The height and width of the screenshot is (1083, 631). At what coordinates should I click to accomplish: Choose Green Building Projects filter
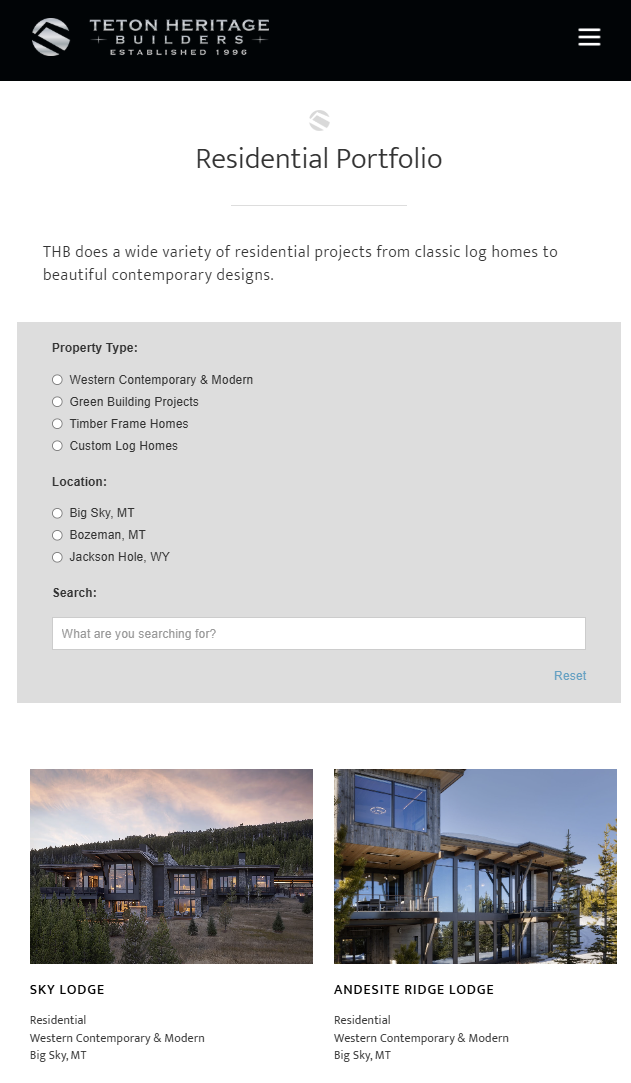[57, 401]
